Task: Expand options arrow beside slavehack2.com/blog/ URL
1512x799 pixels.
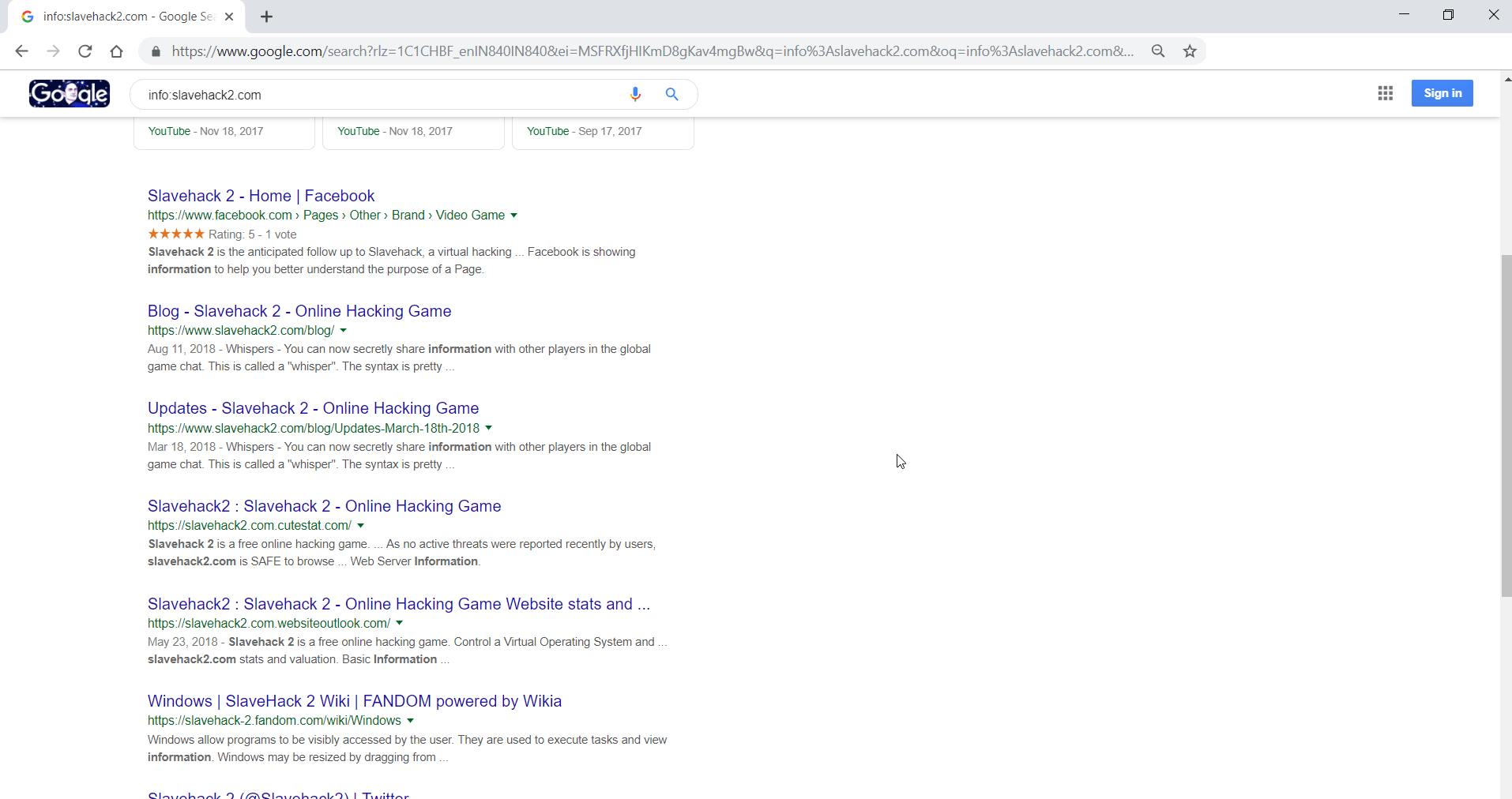Action: click(344, 331)
